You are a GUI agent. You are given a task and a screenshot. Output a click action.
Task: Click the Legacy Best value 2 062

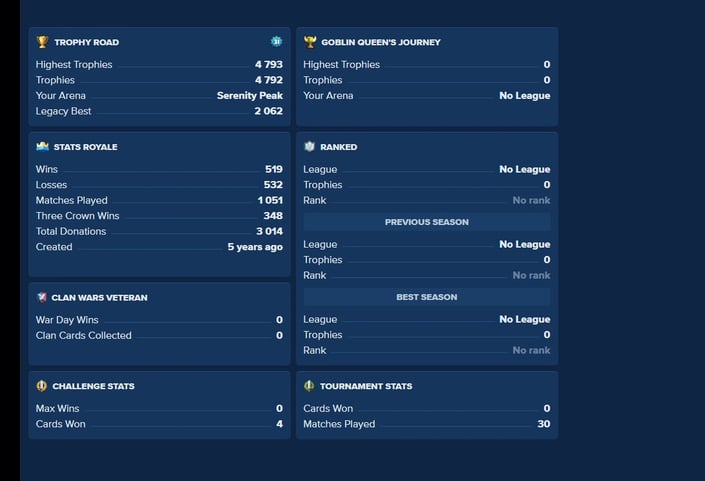click(268, 111)
